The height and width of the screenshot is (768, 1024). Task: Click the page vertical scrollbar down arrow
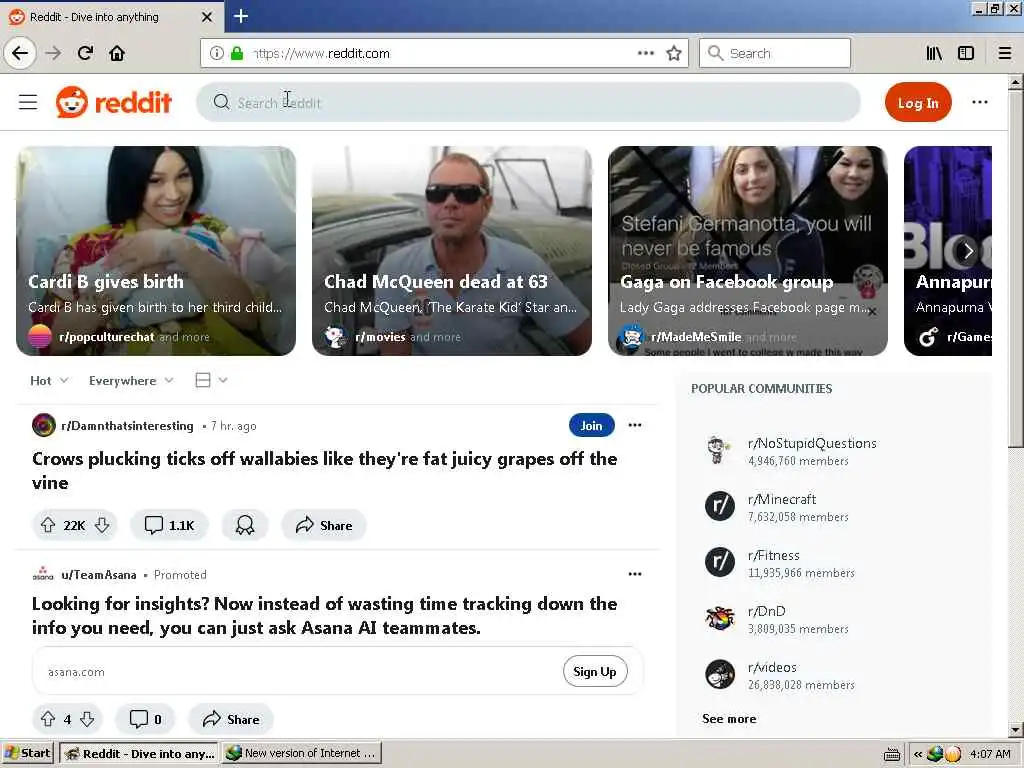point(1015,729)
